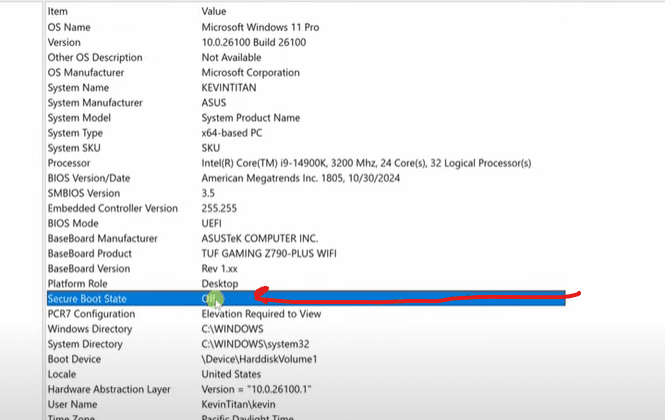Viewport: 665px width, 420px height.
Task: Click the Item column header
Action: tap(58, 12)
